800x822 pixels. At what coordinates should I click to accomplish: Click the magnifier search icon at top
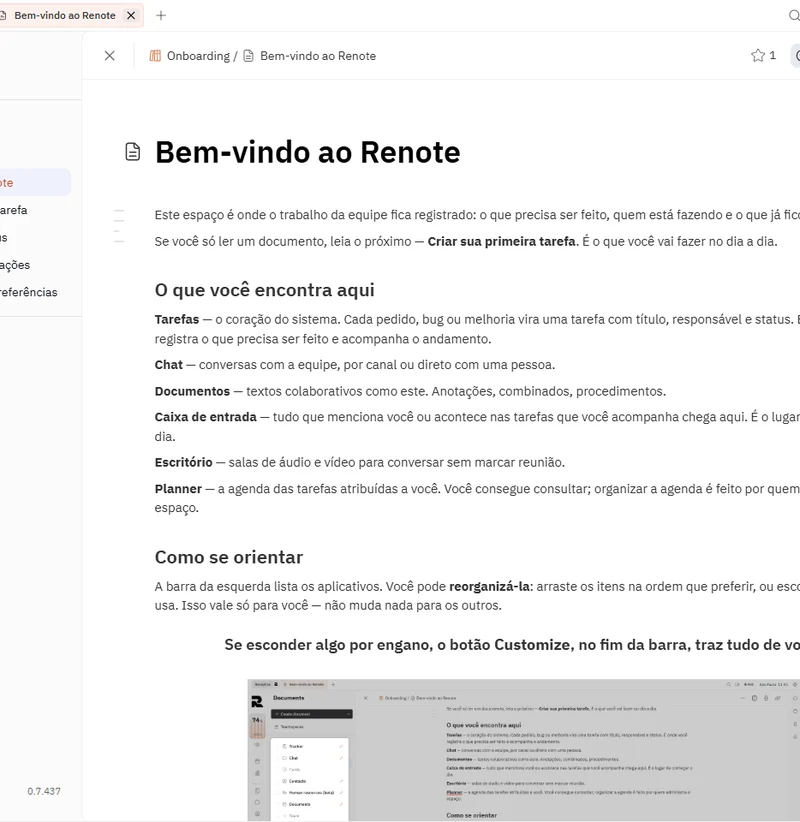coord(794,16)
